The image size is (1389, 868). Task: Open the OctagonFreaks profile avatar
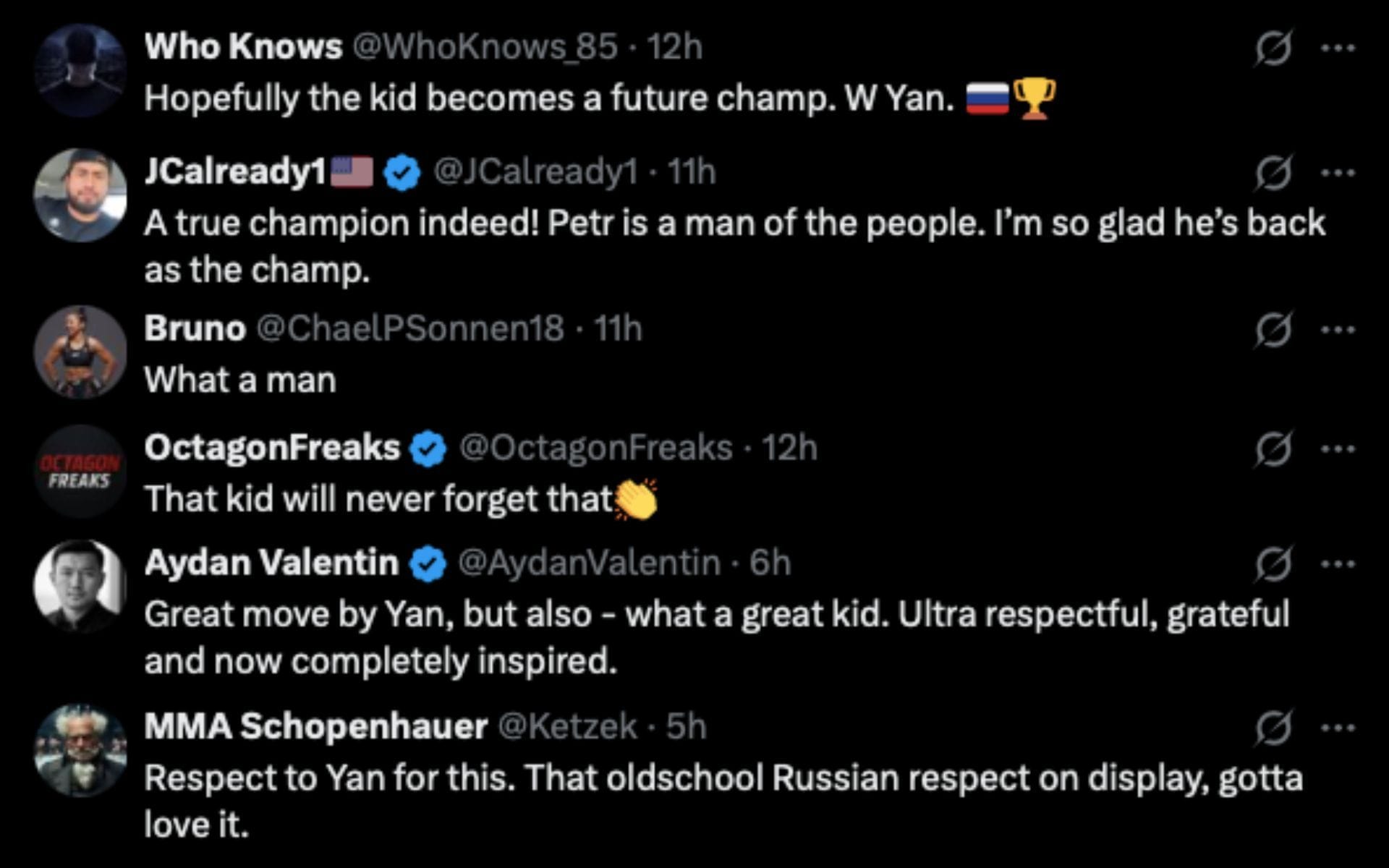pyautogui.click(x=80, y=472)
